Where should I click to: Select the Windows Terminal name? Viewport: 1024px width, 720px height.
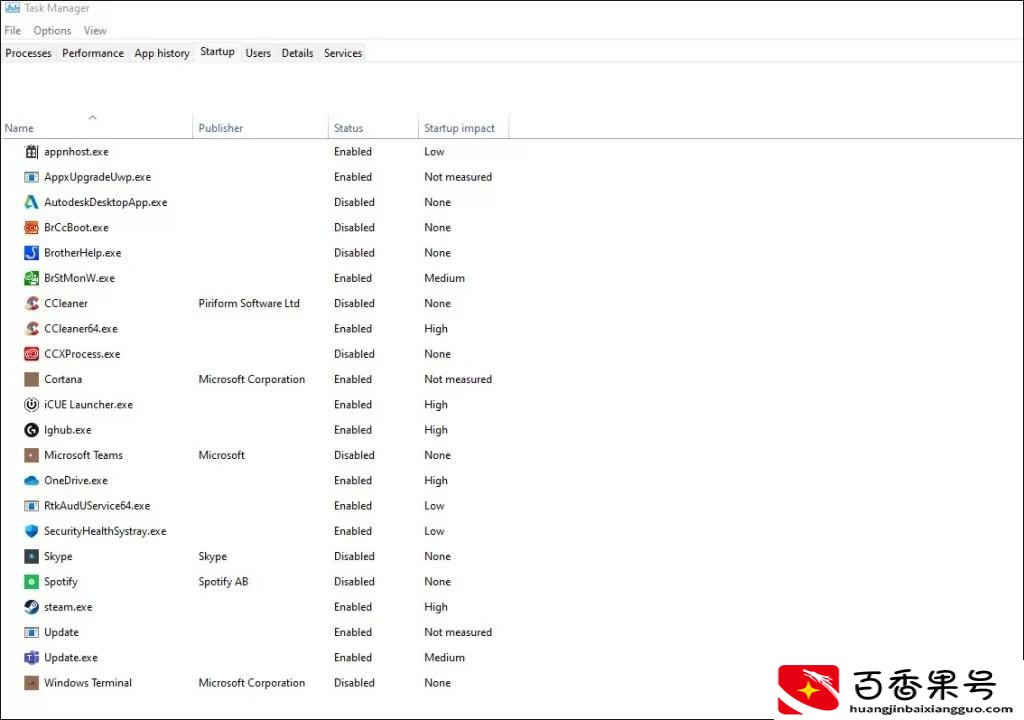[x=88, y=683]
